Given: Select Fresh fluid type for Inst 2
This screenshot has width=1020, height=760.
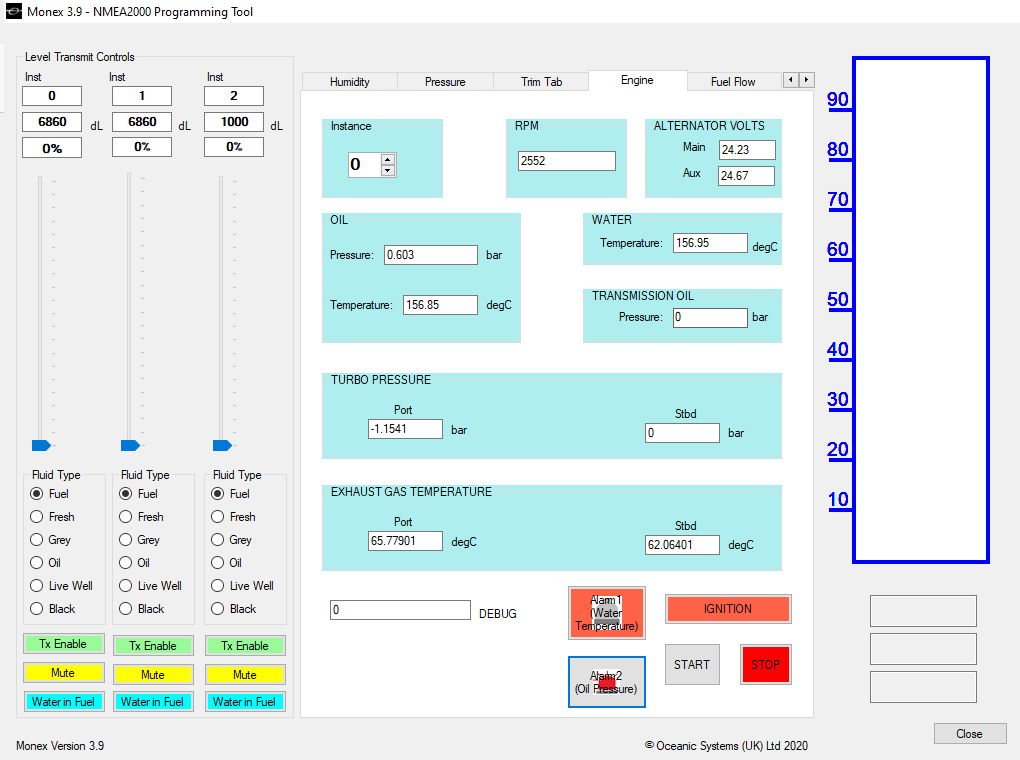Looking at the screenshot, I should [234, 517].
